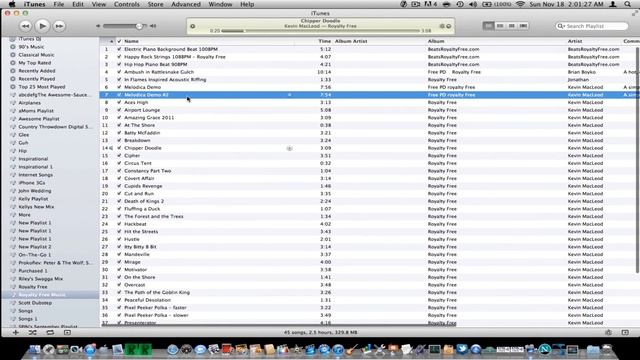640x360 pixels.
Task: Open GarageBand guitar icon in Dock
Action: (x=352, y=349)
